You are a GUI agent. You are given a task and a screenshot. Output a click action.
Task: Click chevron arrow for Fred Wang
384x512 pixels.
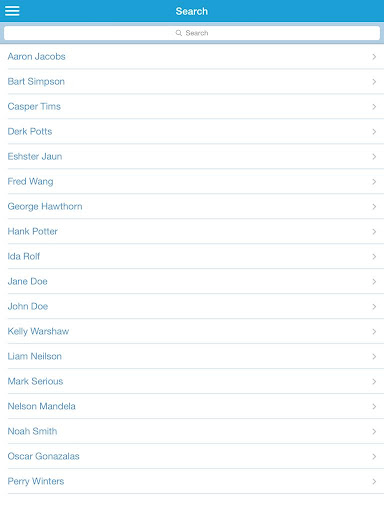pyautogui.click(x=374, y=182)
